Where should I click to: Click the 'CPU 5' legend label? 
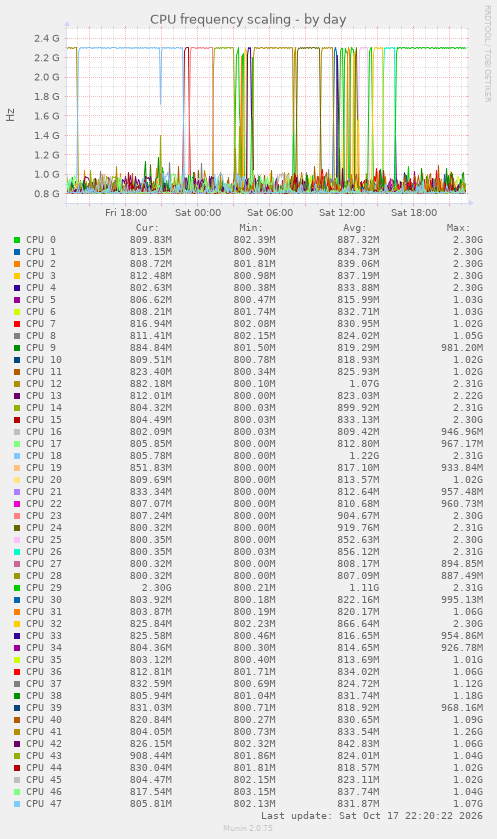click(x=41, y=300)
